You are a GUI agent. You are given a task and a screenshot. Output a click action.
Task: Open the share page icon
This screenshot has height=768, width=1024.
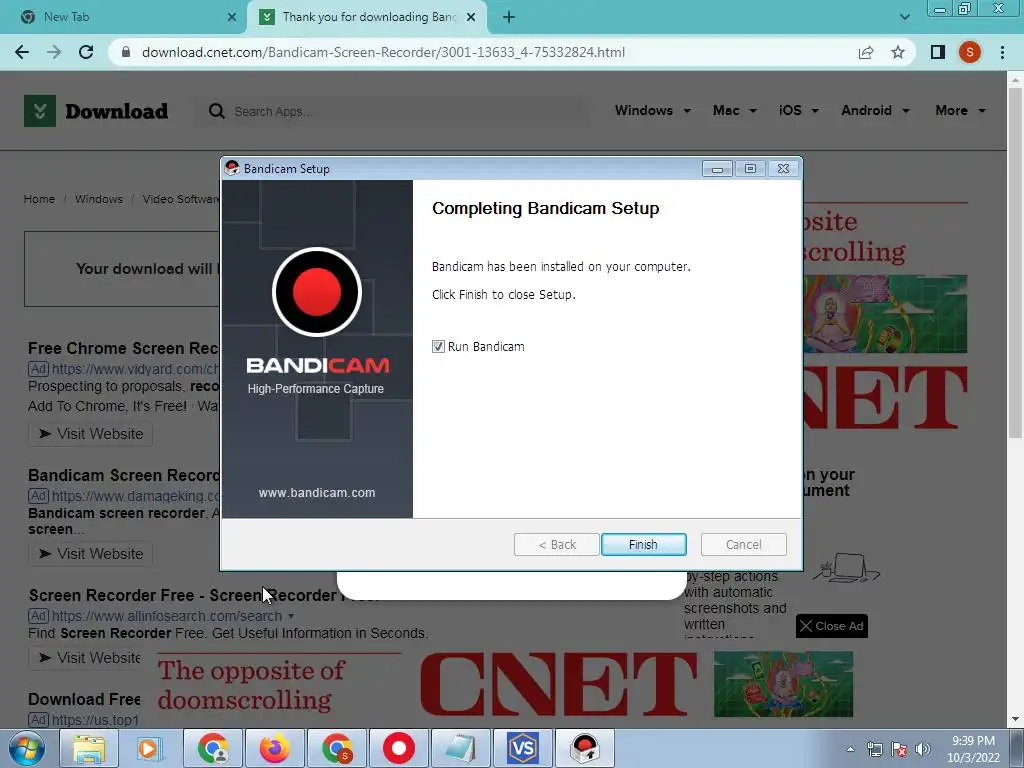click(x=866, y=52)
